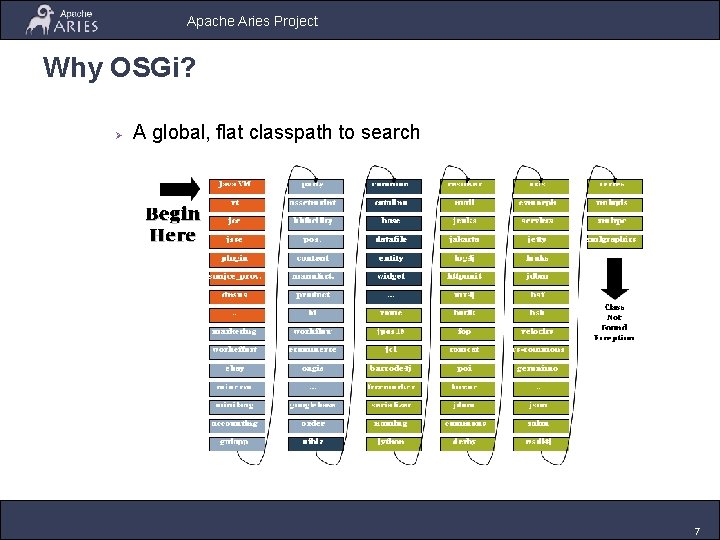Select the 'order' box
Image resolution: width=720 pixels, height=540 pixels.
316,425
